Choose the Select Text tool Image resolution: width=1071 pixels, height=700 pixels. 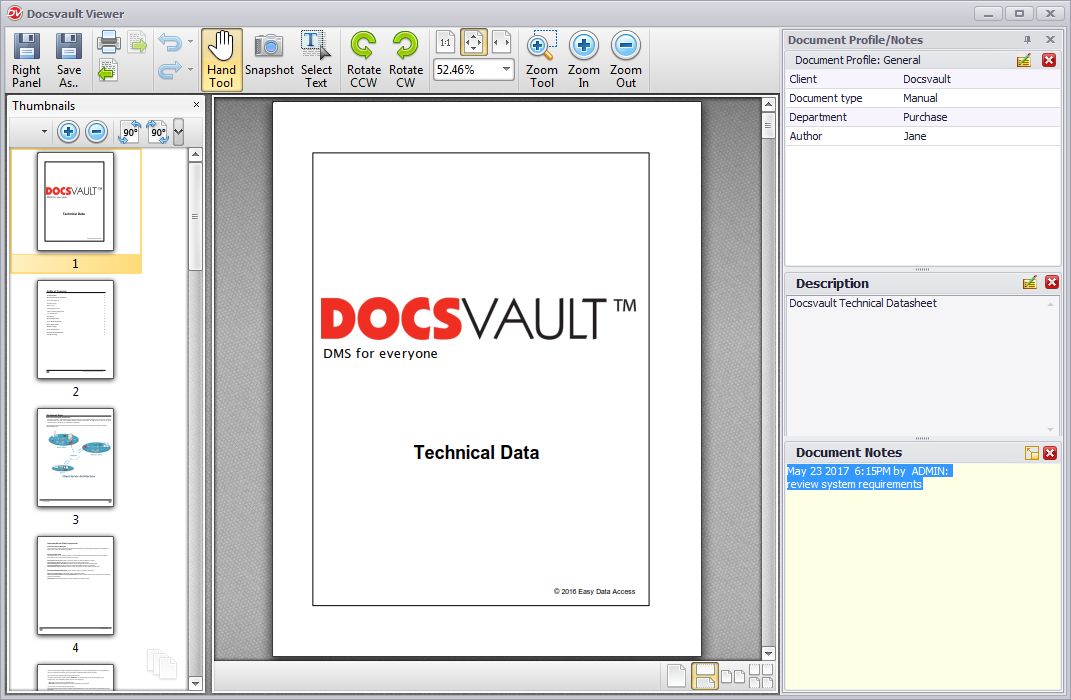tap(316, 60)
